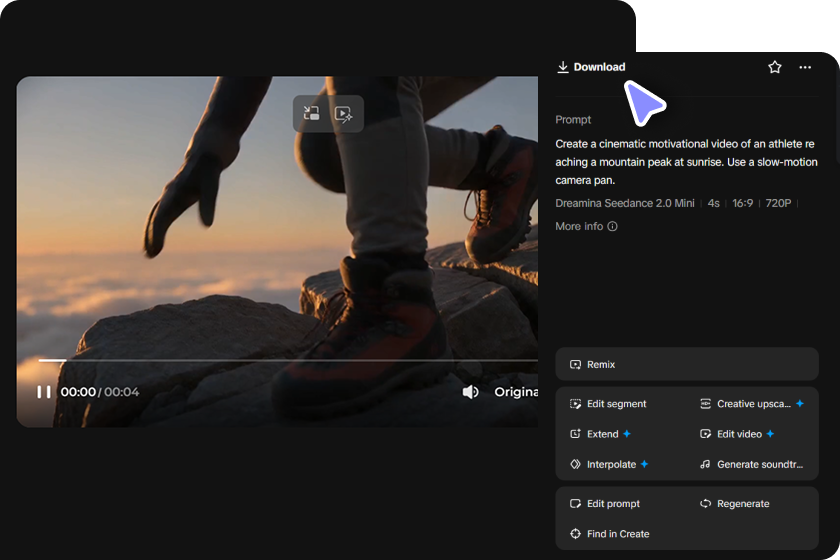Choose Edit segment
Viewport: 840px width, 560px height.
click(x=608, y=404)
